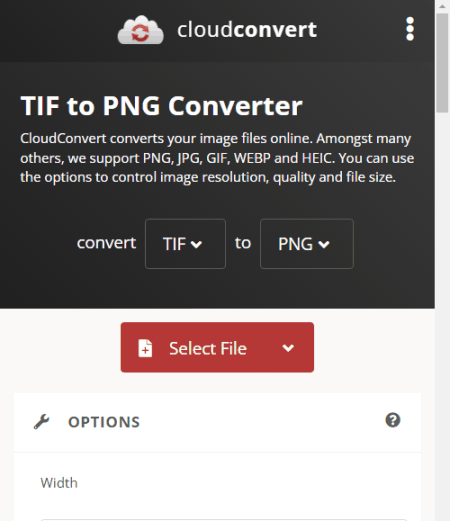Open the three-dot menu in header

click(410, 29)
